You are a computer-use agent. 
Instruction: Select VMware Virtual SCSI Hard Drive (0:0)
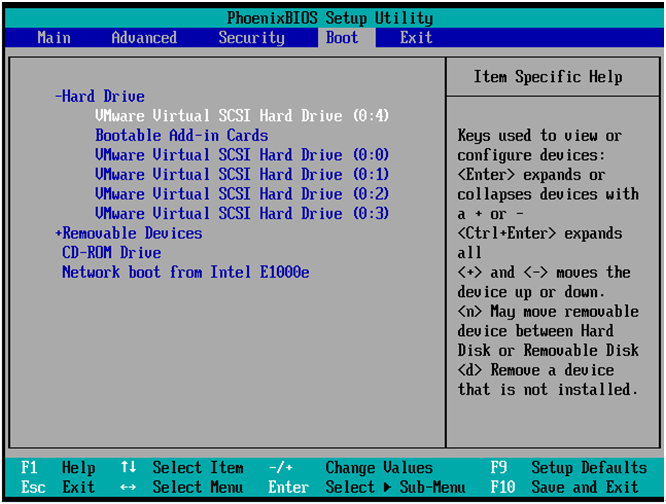(x=242, y=155)
